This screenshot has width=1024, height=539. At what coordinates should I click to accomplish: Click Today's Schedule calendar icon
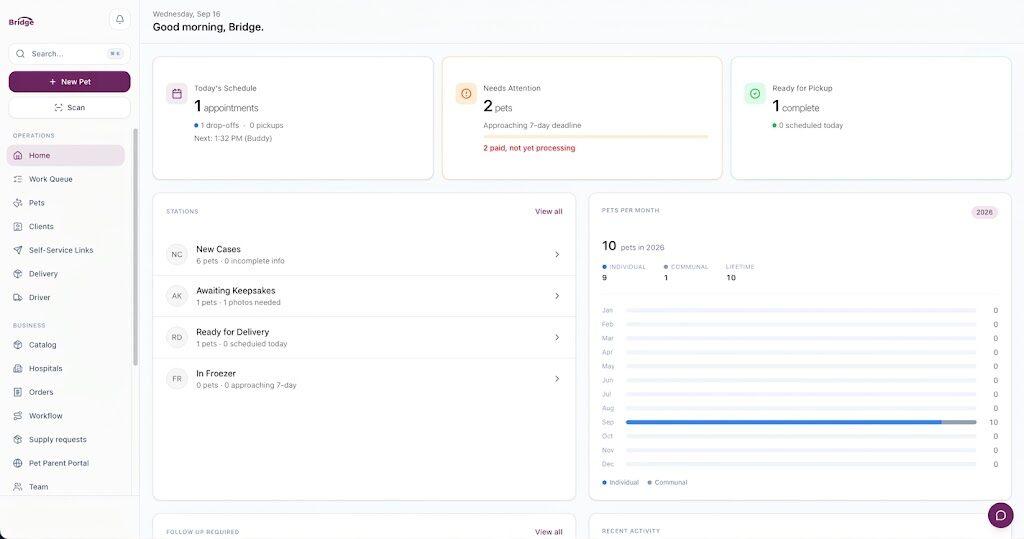177,93
